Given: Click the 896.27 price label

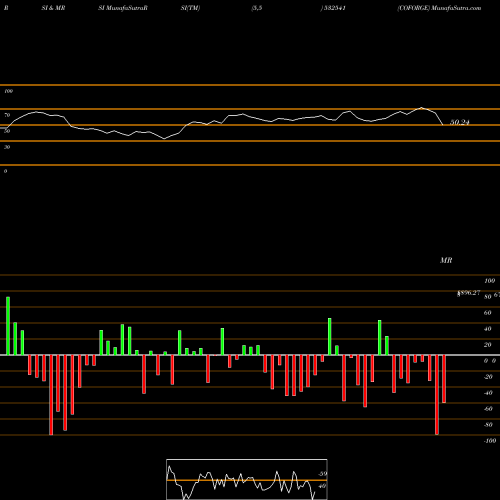Looking at the screenshot, I should pyautogui.click(x=469, y=293).
